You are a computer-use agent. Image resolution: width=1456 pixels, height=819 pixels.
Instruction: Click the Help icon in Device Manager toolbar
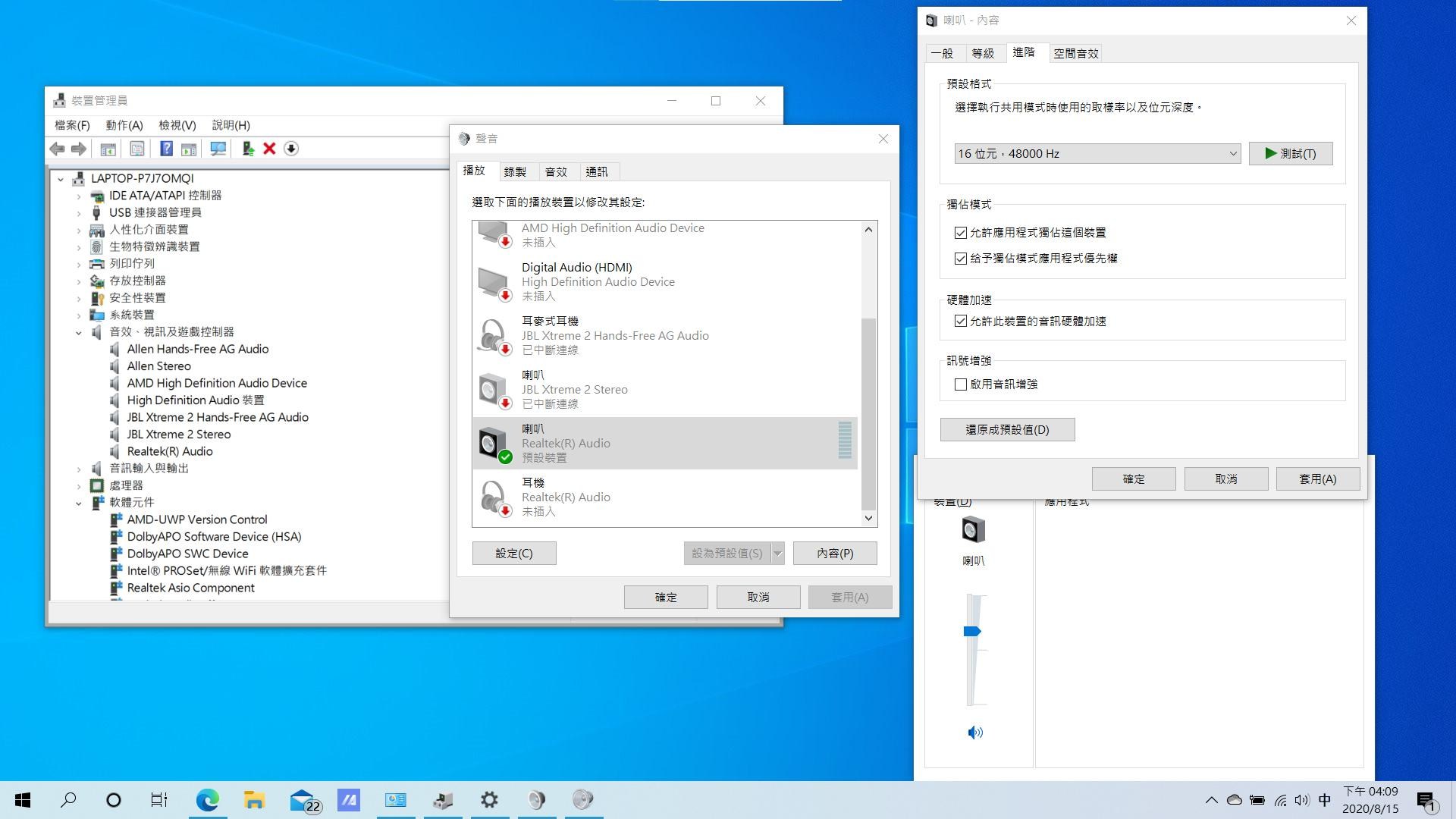[x=166, y=149]
